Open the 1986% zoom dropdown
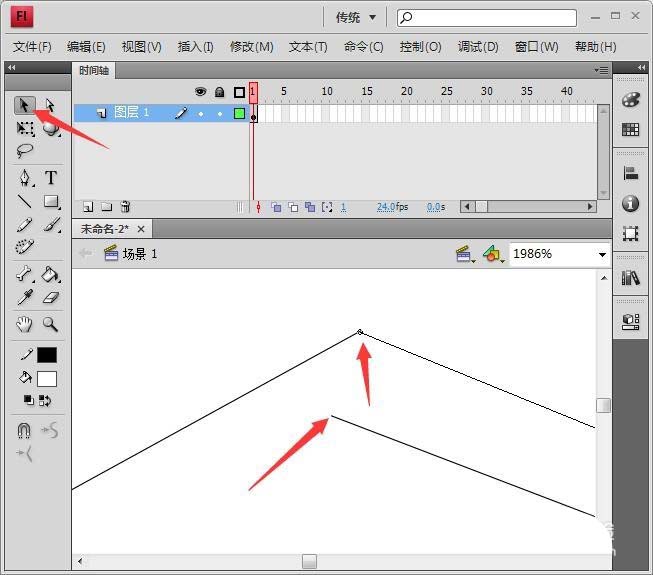653x575 pixels. click(x=602, y=254)
